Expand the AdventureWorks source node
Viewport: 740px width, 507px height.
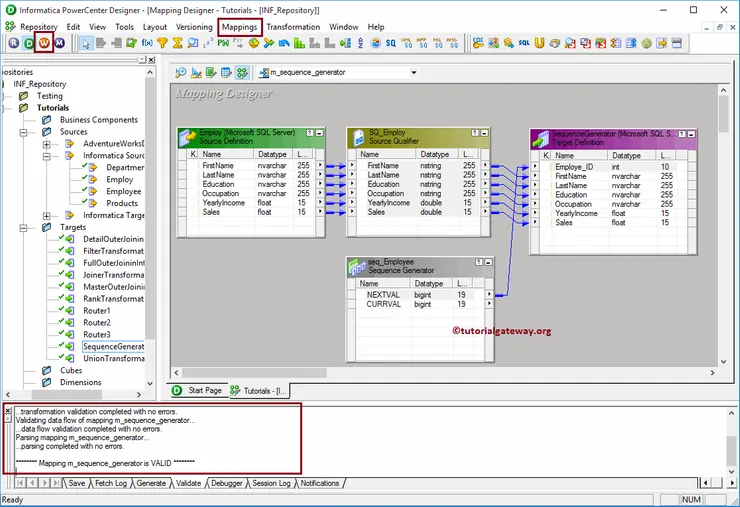point(47,144)
